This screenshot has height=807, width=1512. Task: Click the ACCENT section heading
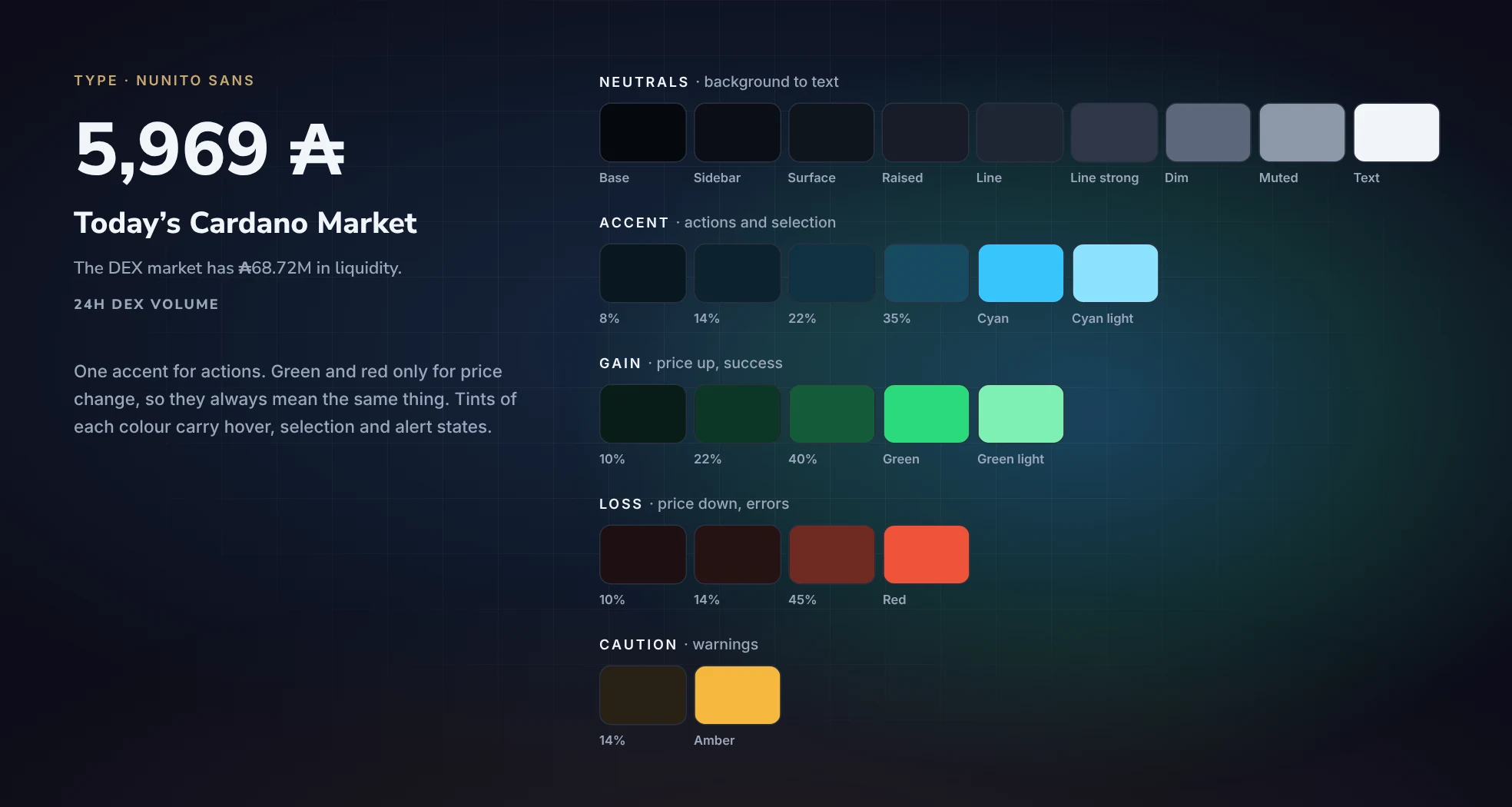click(634, 223)
